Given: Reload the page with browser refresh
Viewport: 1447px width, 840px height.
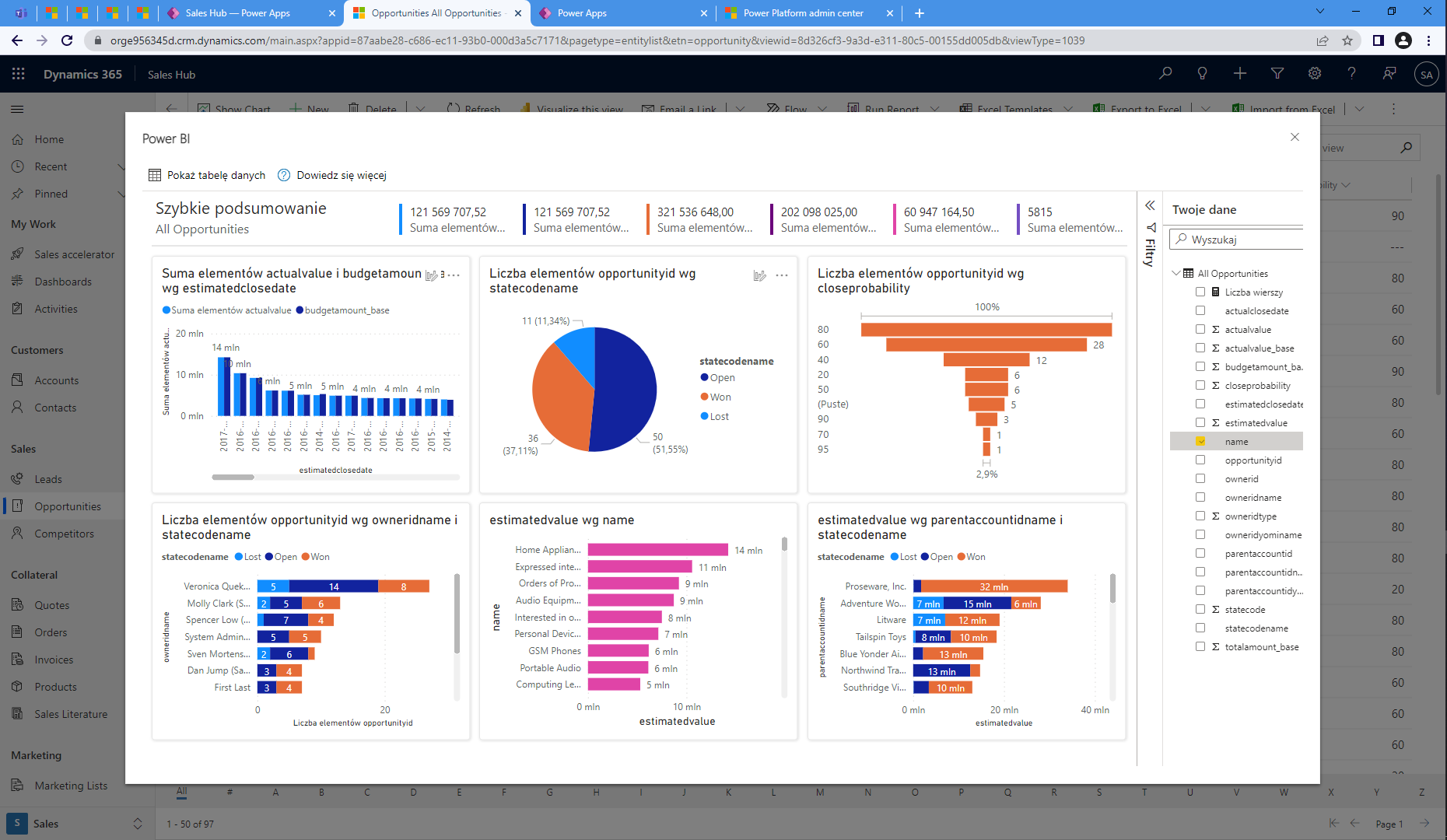Looking at the screenshot, I should [x=67, y=40].
